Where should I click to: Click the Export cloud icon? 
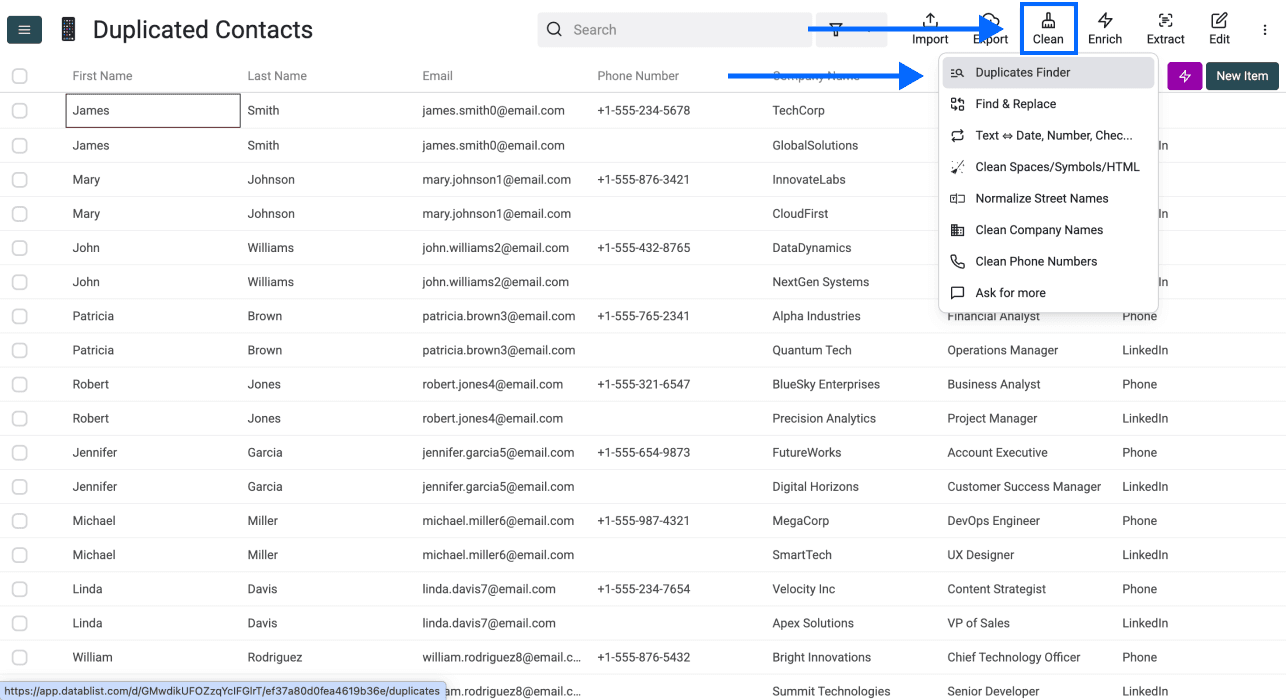tap(989, 22)
